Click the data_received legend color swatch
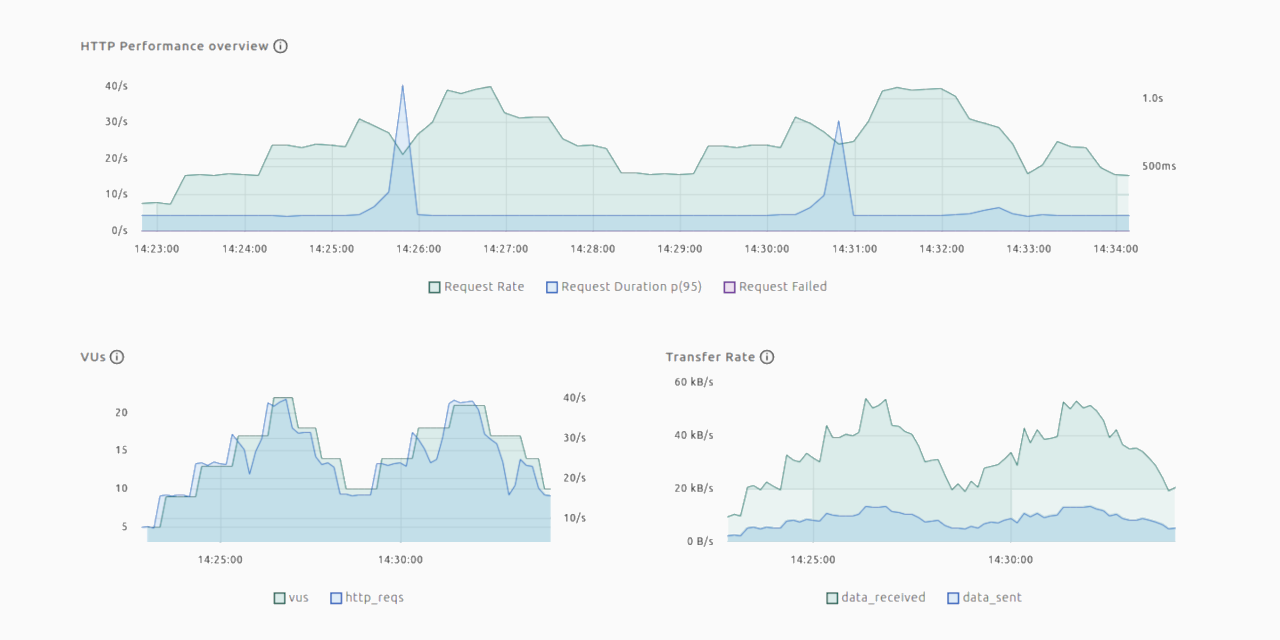Screen dimensions: 1280x640 832,598
